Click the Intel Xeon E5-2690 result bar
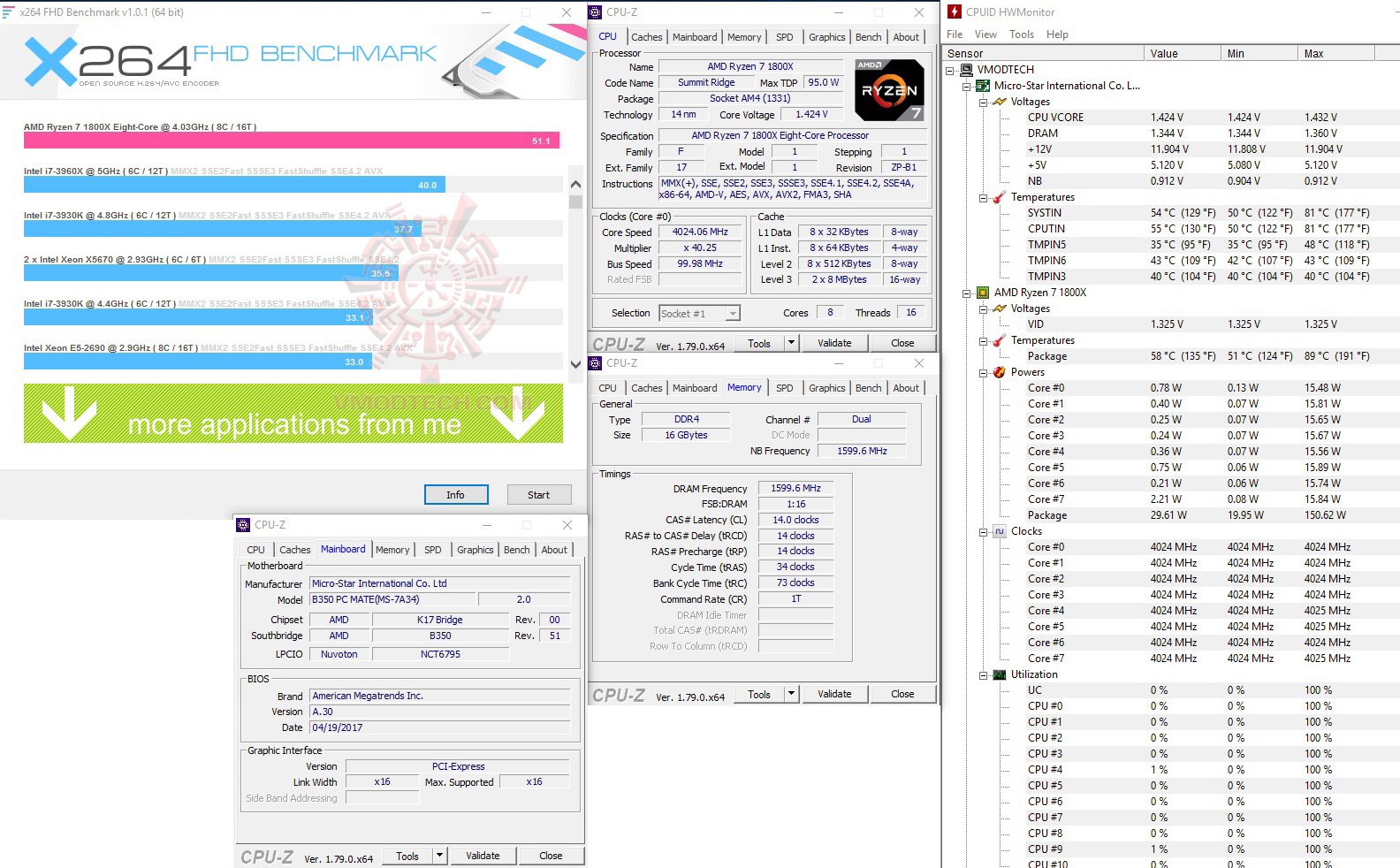 point(197,362)
